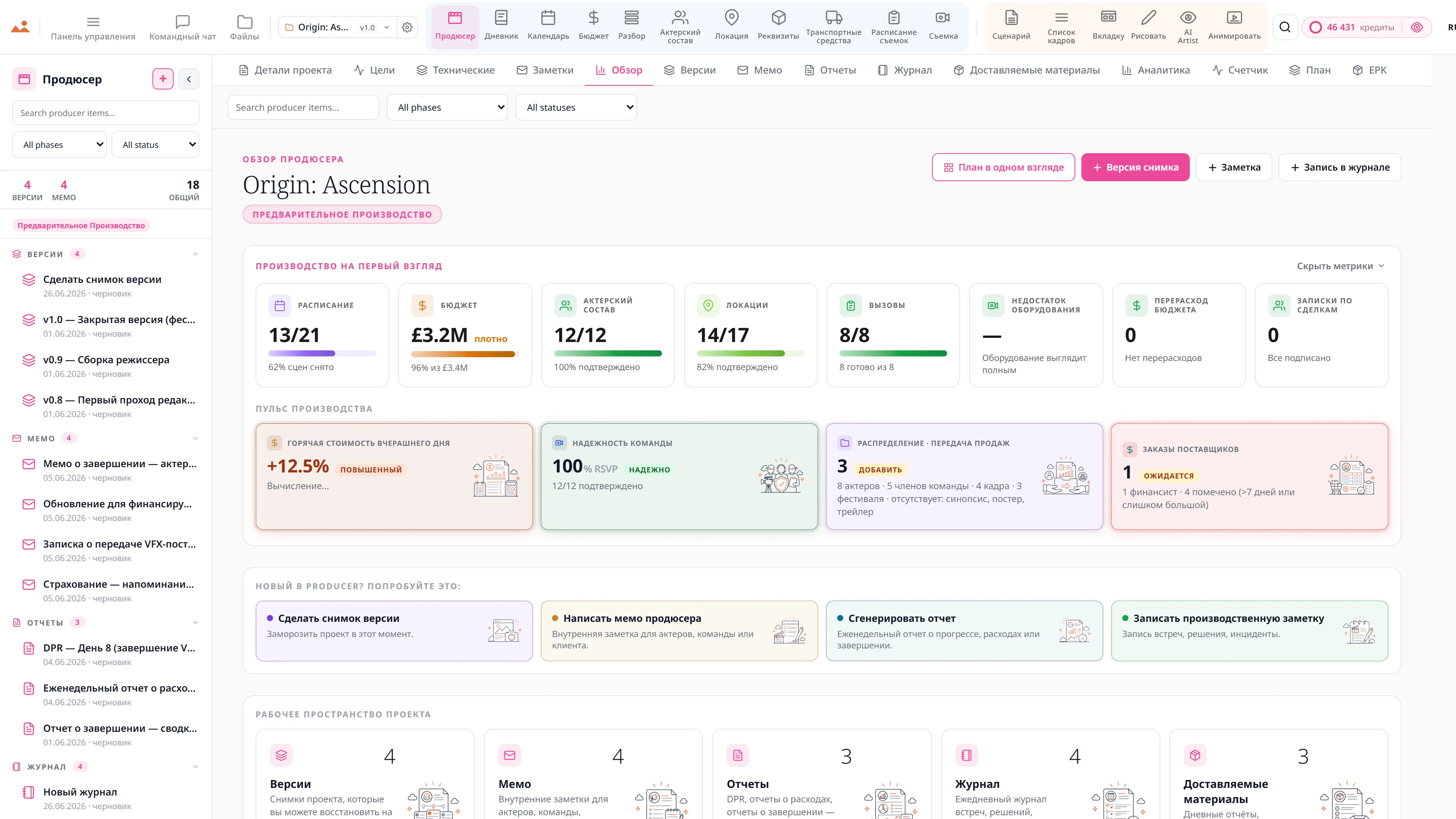Open the Анимировать tool
Screen dimensions: 1456x819
coord(1234,27)
